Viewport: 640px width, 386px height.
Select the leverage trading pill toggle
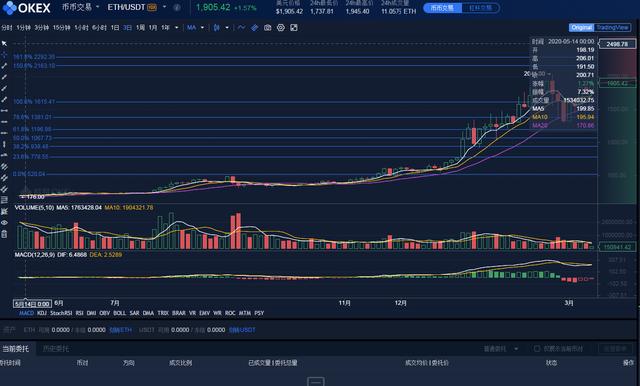(480, 8)
